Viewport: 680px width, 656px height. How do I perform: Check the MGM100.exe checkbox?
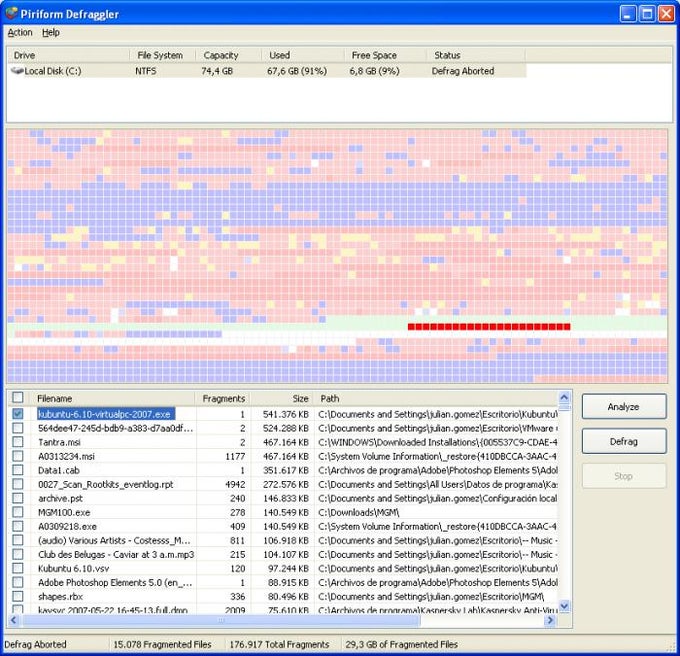point(18,512)
